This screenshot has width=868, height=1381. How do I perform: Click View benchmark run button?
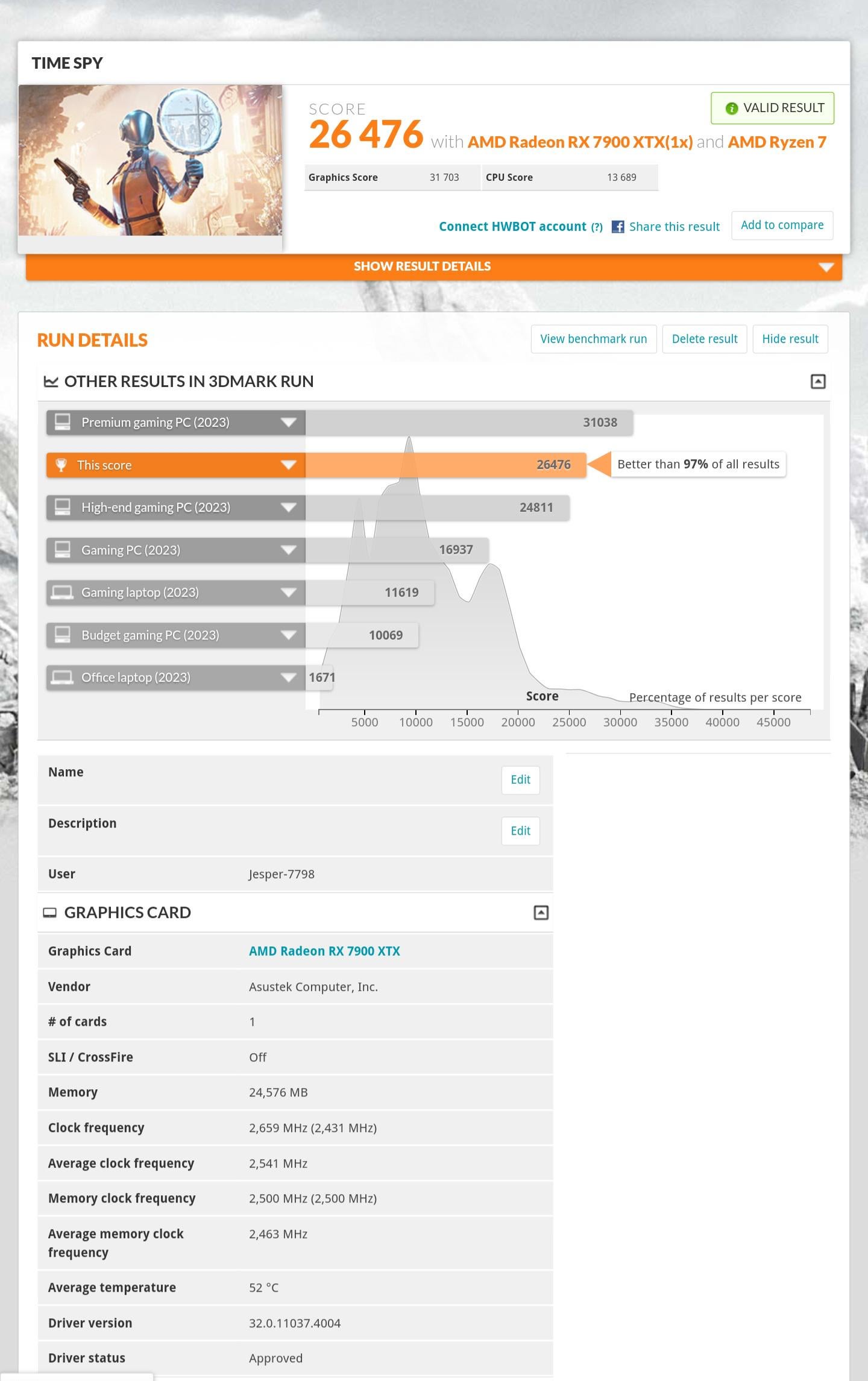(x=594, y=339)
